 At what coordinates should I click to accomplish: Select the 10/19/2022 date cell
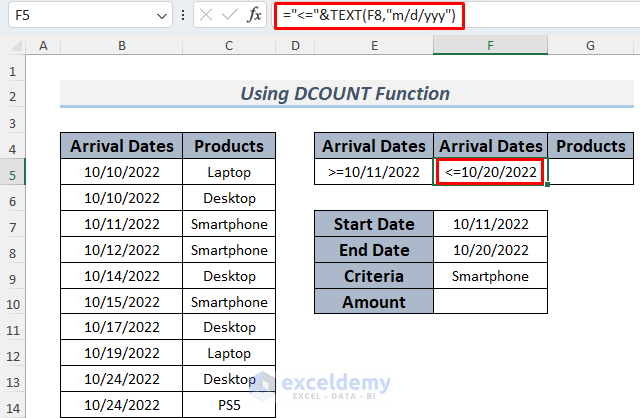coord(122,353)
